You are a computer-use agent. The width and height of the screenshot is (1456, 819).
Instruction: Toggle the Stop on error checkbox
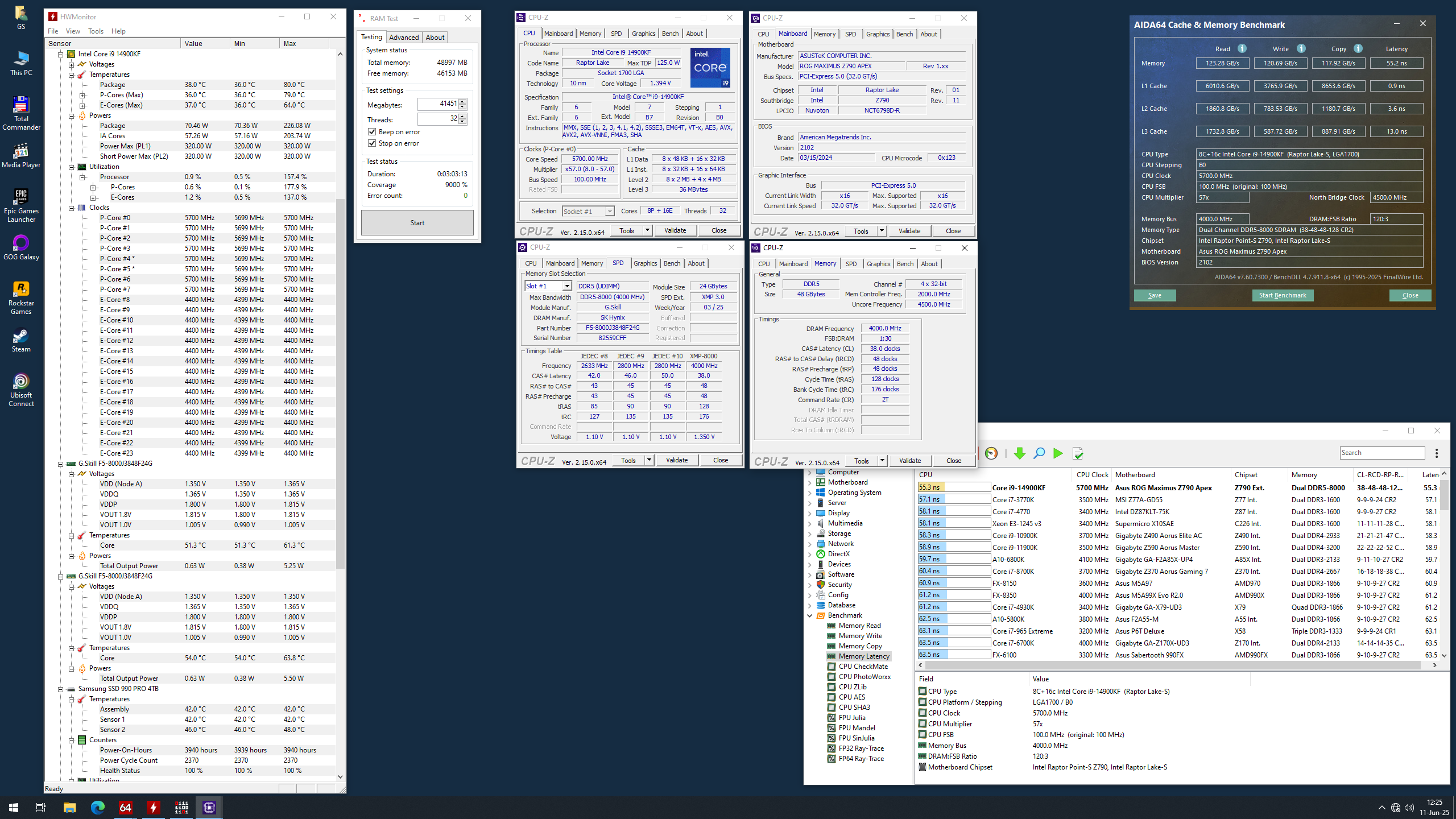pyautogui.click(x=372, y=143)
